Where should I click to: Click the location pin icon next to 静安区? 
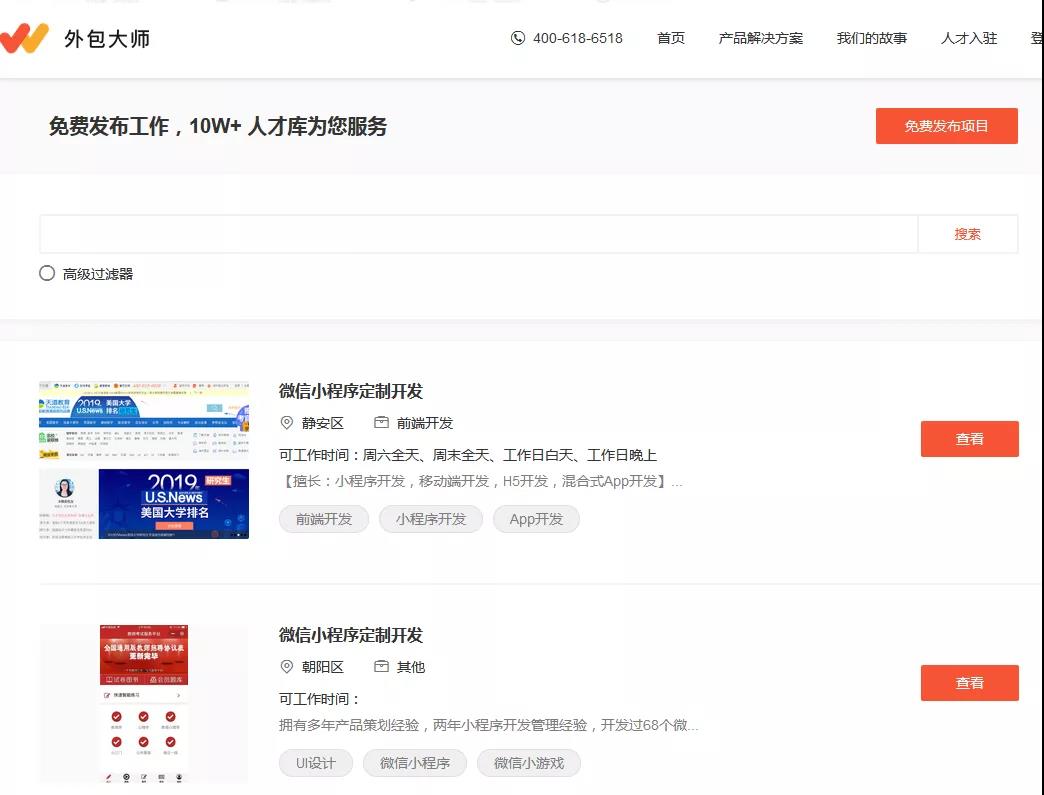tap(288, 422)
